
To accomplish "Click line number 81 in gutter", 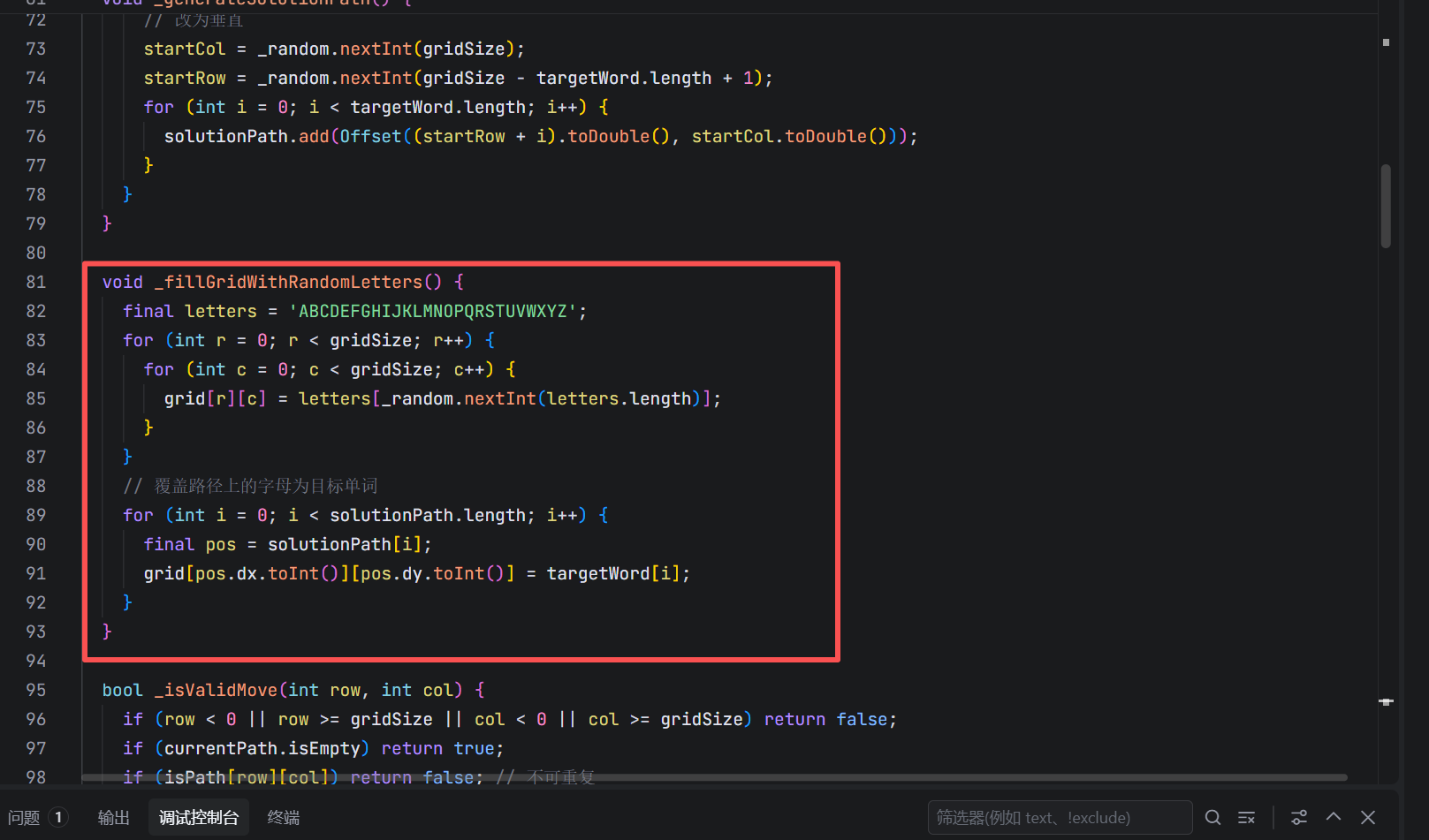I will coord(36,282).
